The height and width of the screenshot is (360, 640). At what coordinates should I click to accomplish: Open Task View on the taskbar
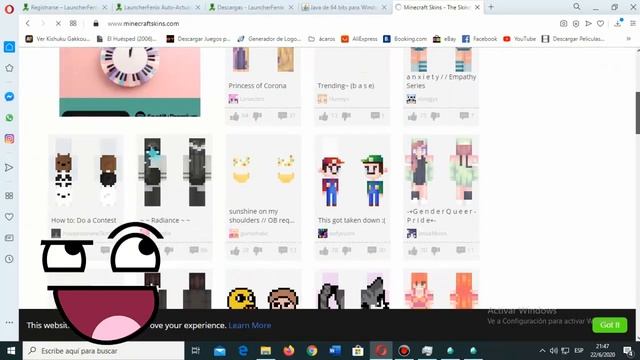coord(196,351)
